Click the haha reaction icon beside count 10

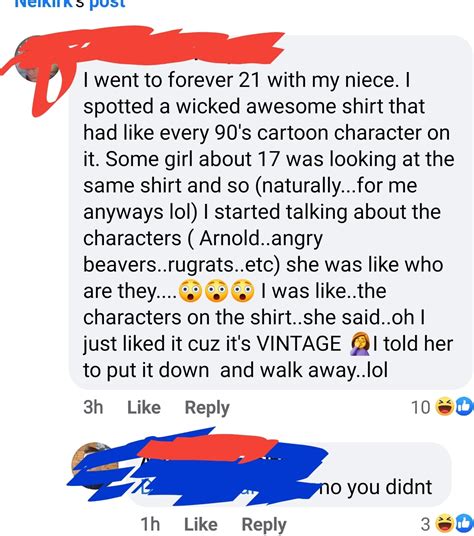click(x=444, y=407)
